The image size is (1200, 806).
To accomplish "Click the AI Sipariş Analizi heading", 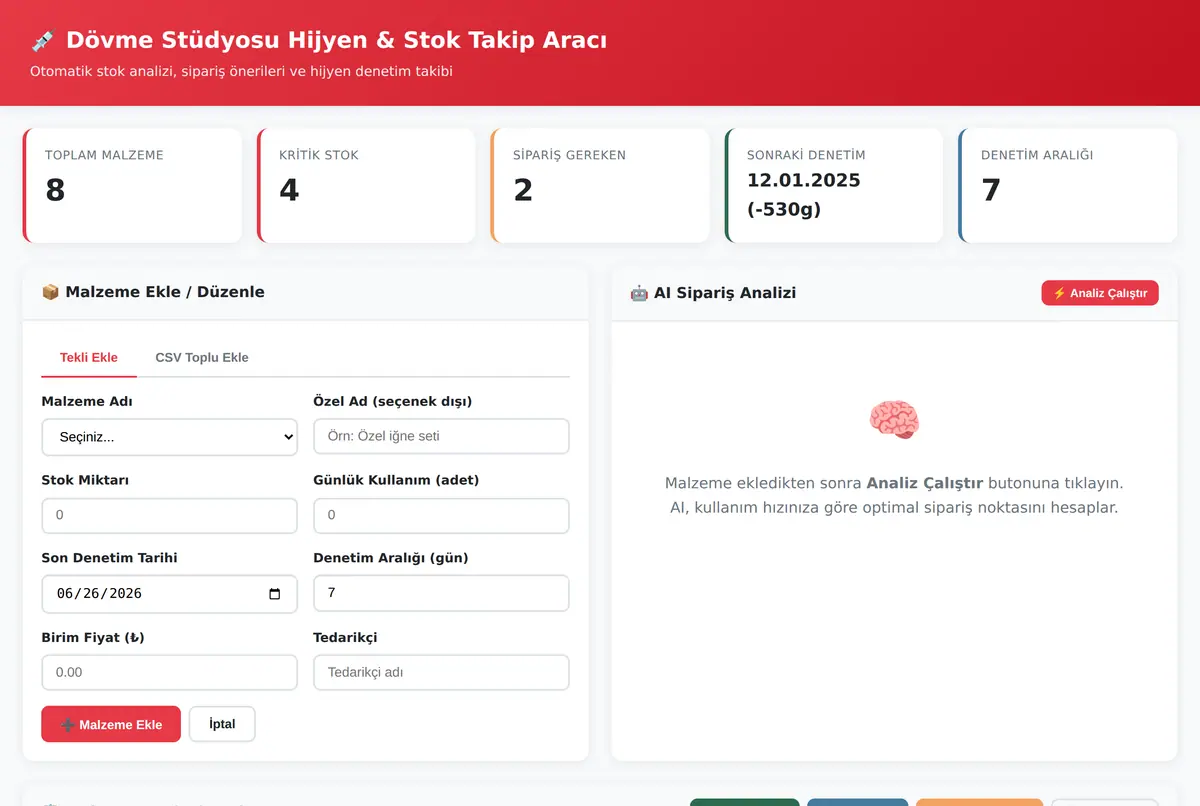I will tap(725, 293).
